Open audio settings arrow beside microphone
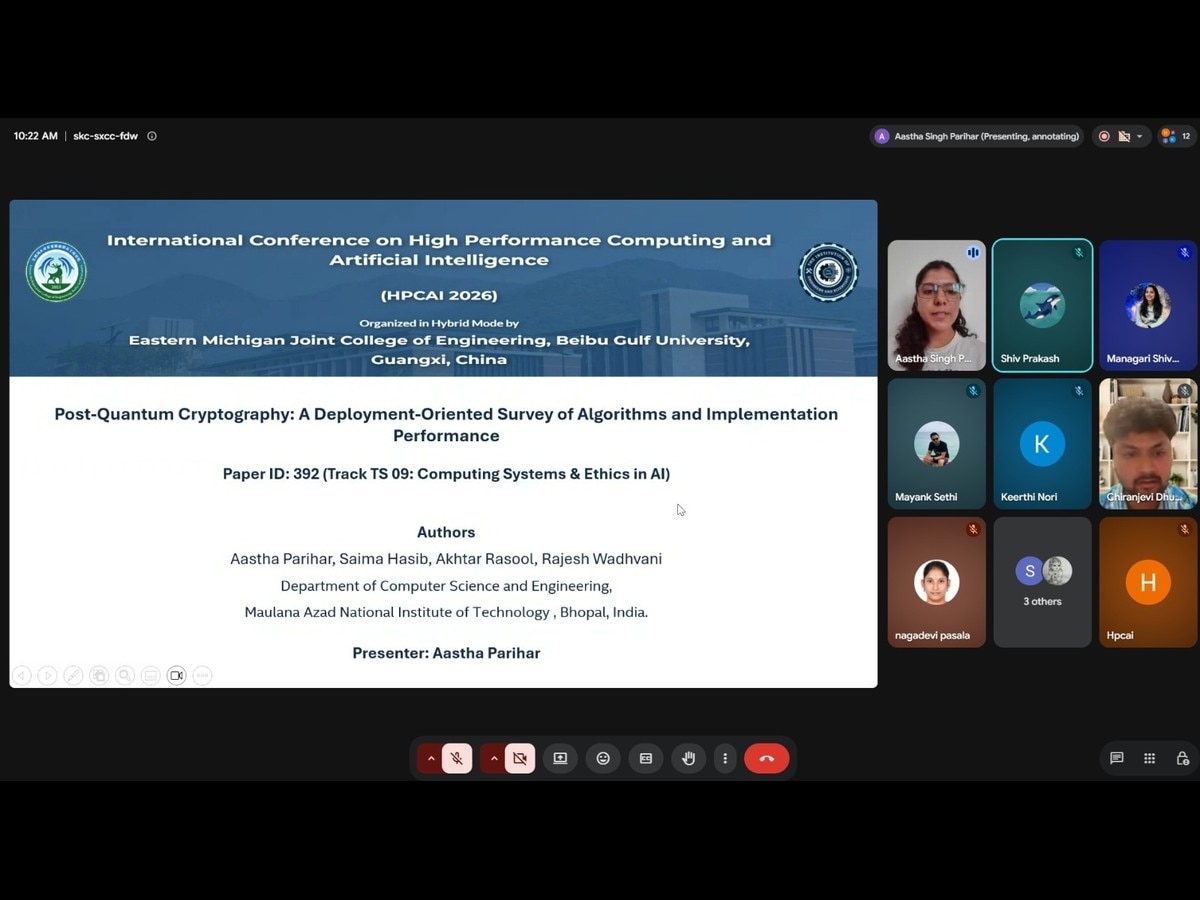 [431, 758]
